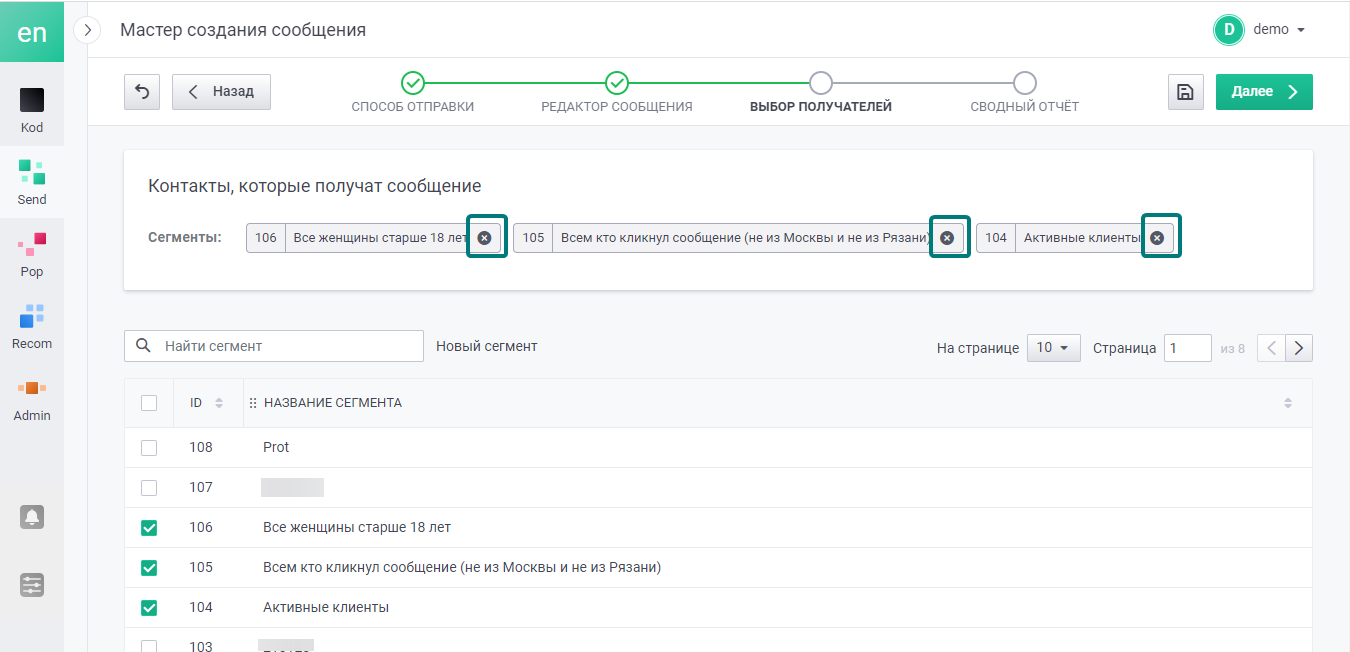Jump to Сводный отчёт step
This screenshot has width=1350, height=652.
point(1025,92)
